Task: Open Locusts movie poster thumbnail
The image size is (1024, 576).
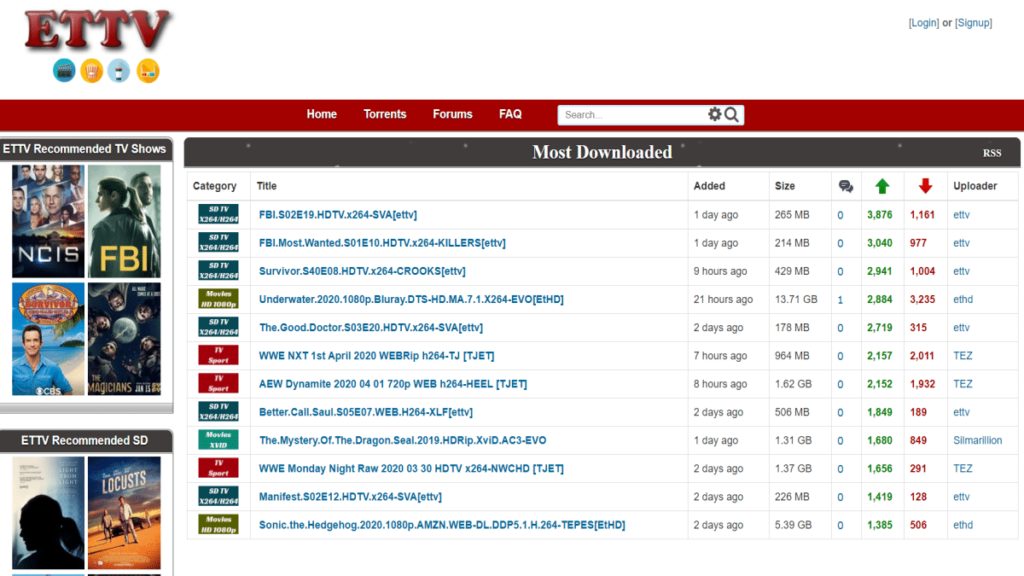Action: 124,513
